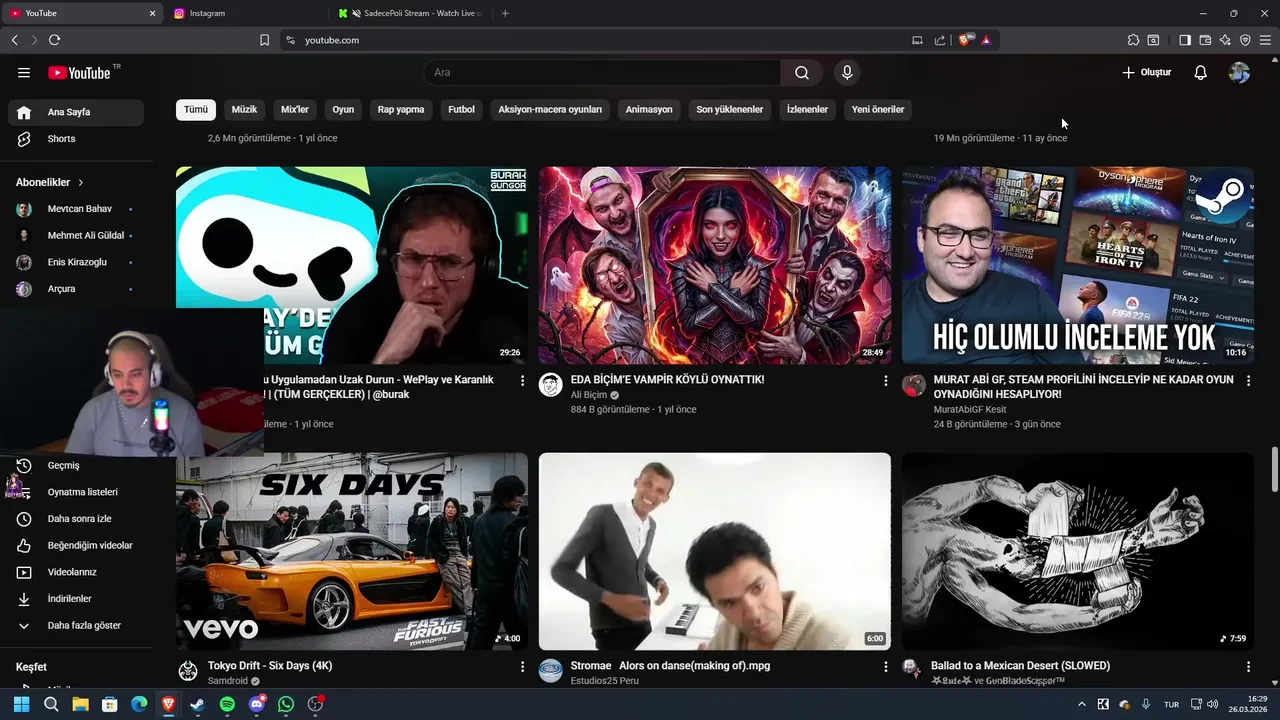Expand Daha fazla göster in sidebar
1280x720 pixels.
click(76, 625)
